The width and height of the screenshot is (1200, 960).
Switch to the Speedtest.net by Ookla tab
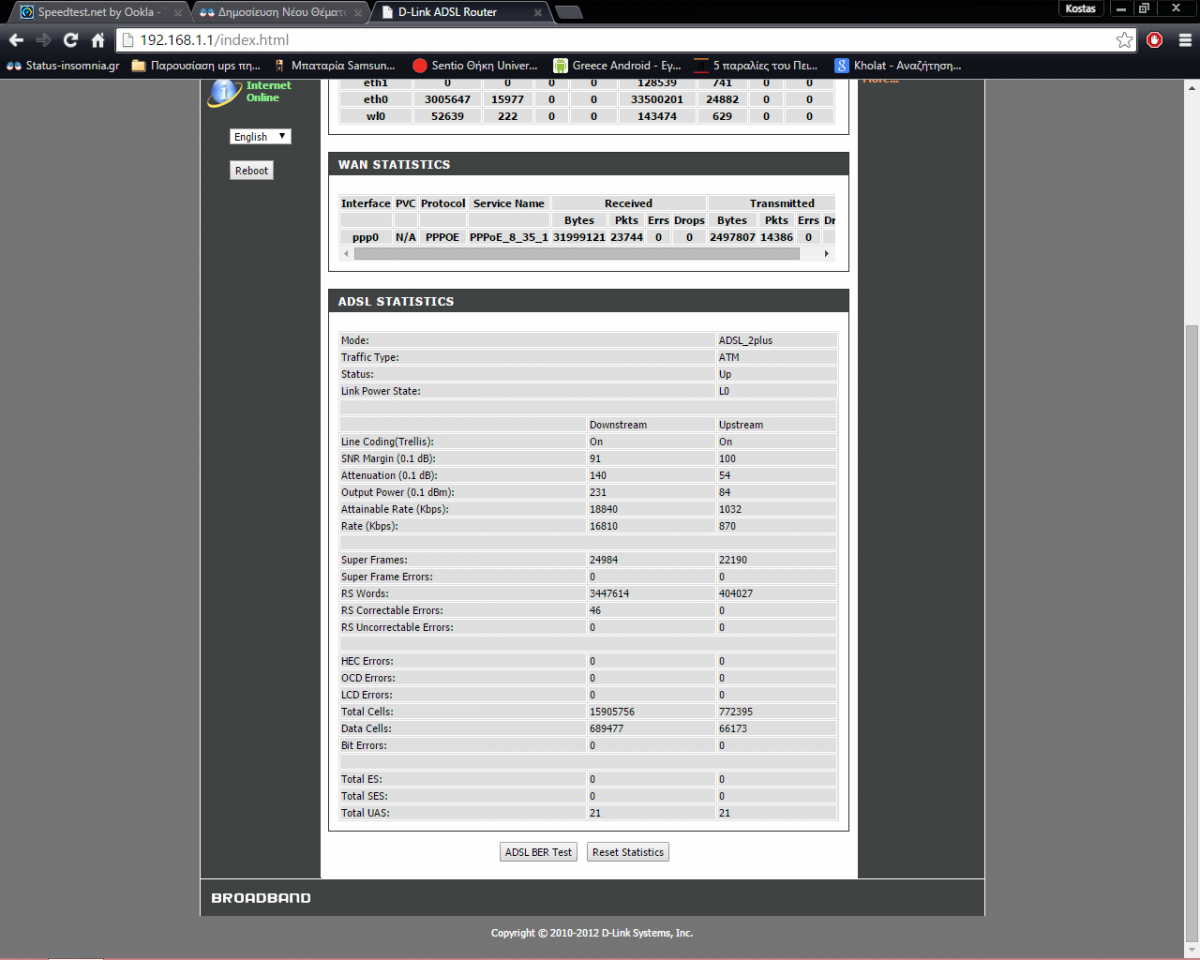97,12
